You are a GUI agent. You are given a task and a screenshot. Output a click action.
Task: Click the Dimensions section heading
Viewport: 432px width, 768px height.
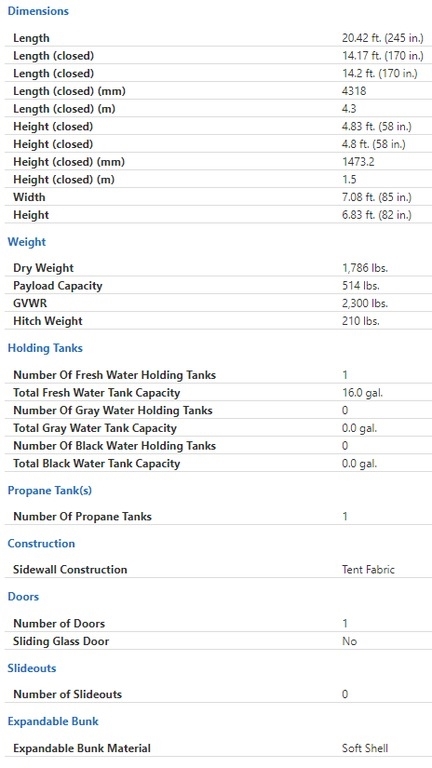(x=38, y=11)
